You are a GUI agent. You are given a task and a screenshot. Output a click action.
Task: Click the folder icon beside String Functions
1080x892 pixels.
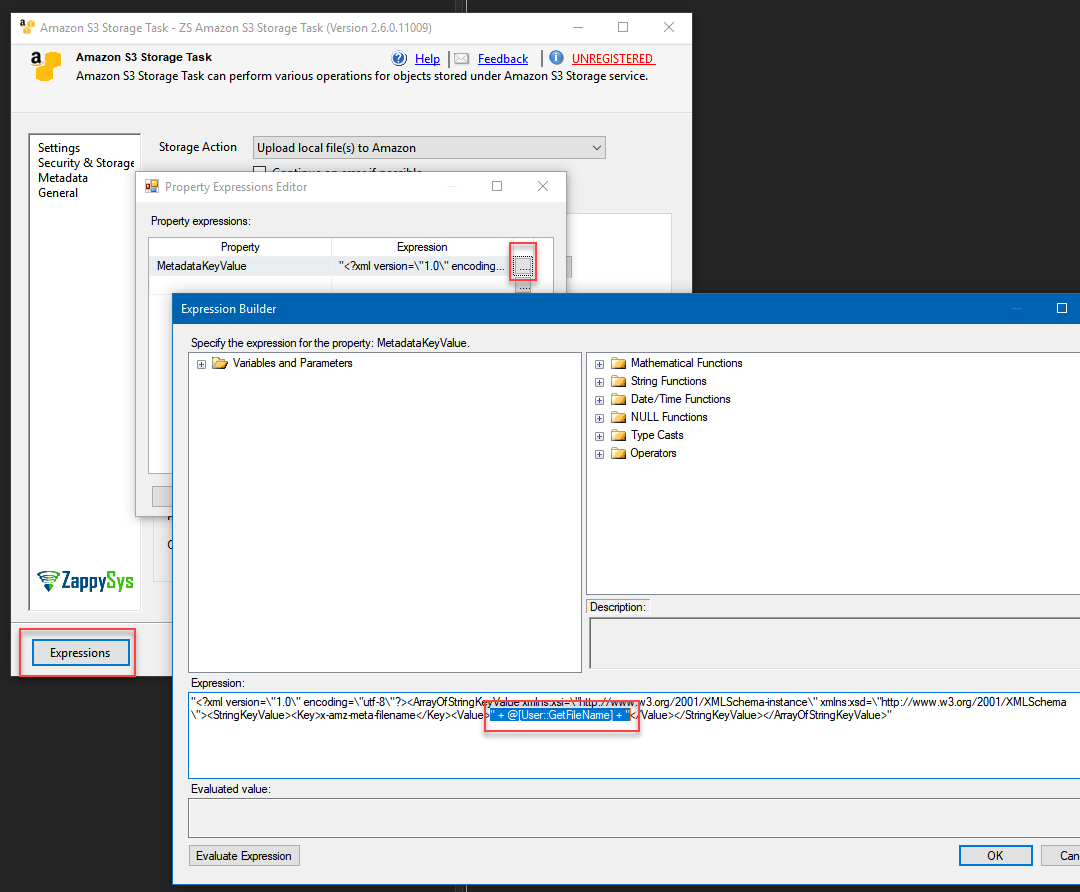617,381
